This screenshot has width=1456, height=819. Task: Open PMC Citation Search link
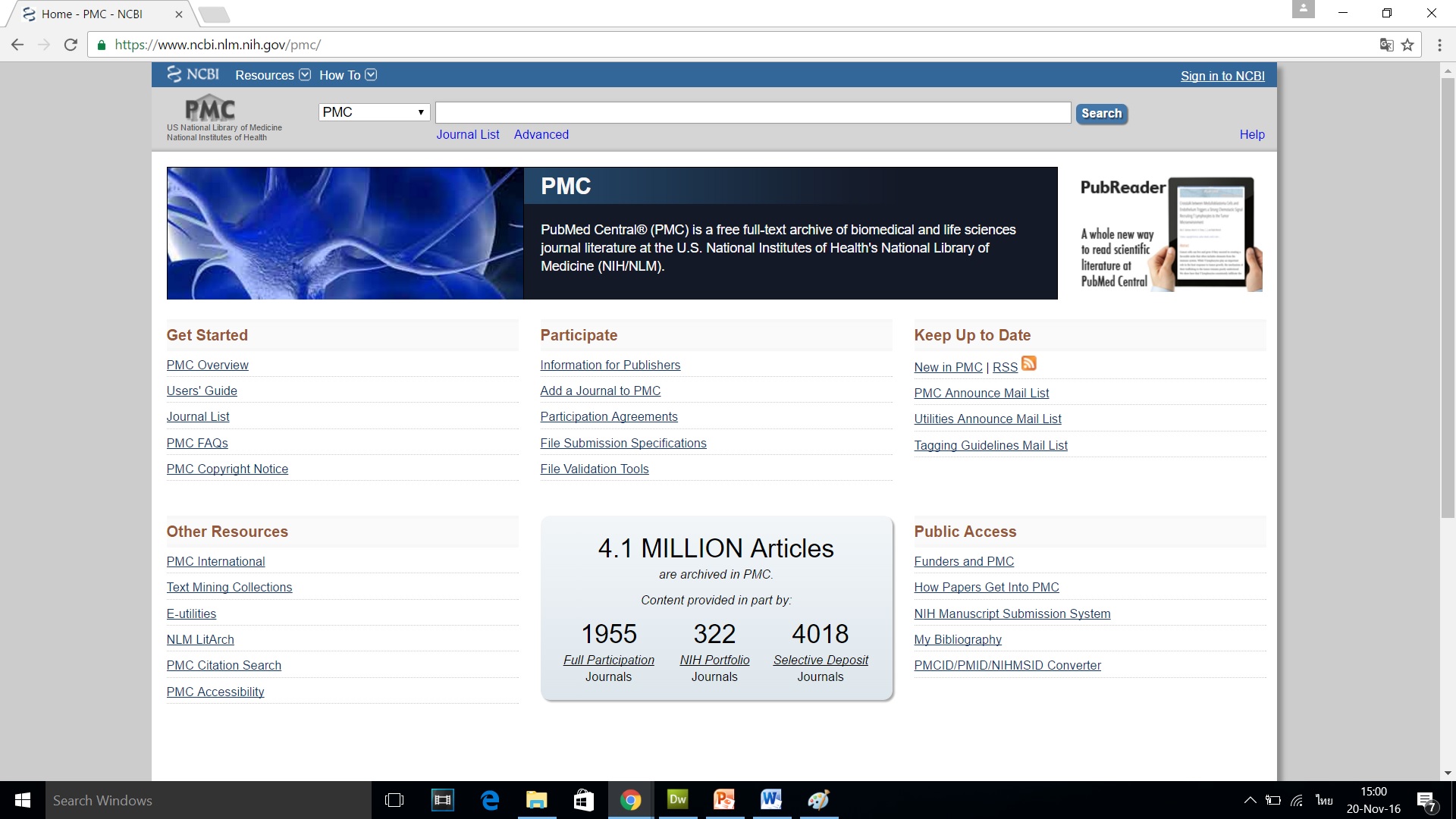tap(224, 665)
